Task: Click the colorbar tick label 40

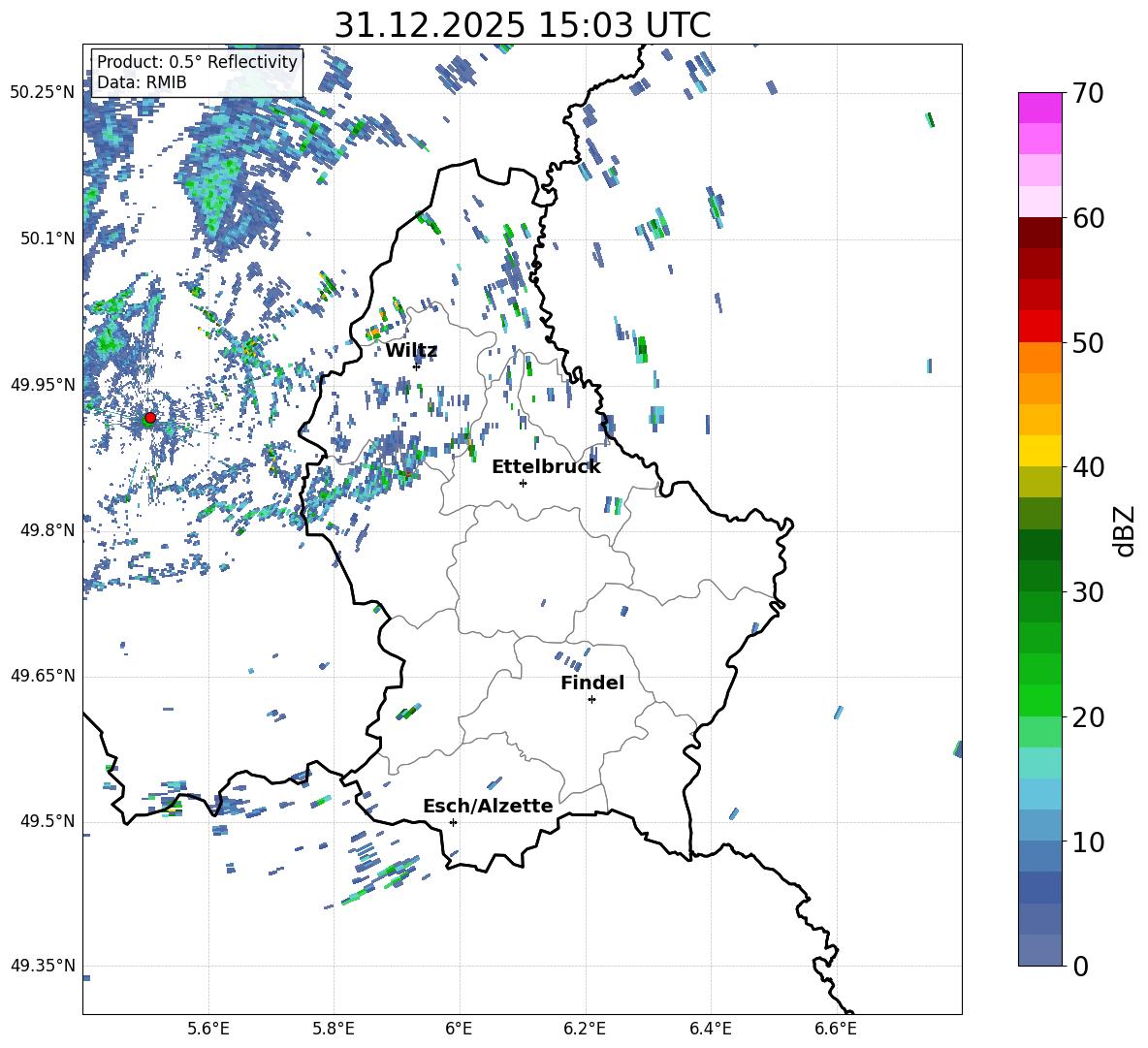Action: (1089, 467)
